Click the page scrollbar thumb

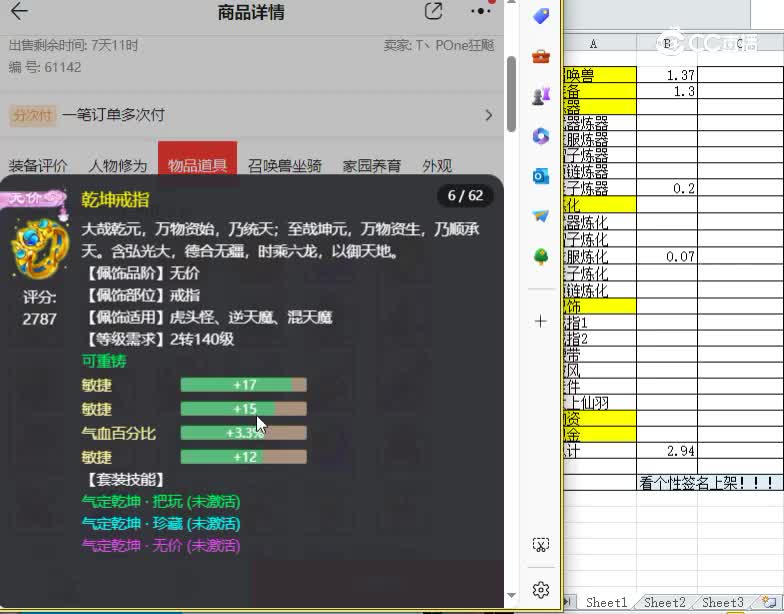511,94
